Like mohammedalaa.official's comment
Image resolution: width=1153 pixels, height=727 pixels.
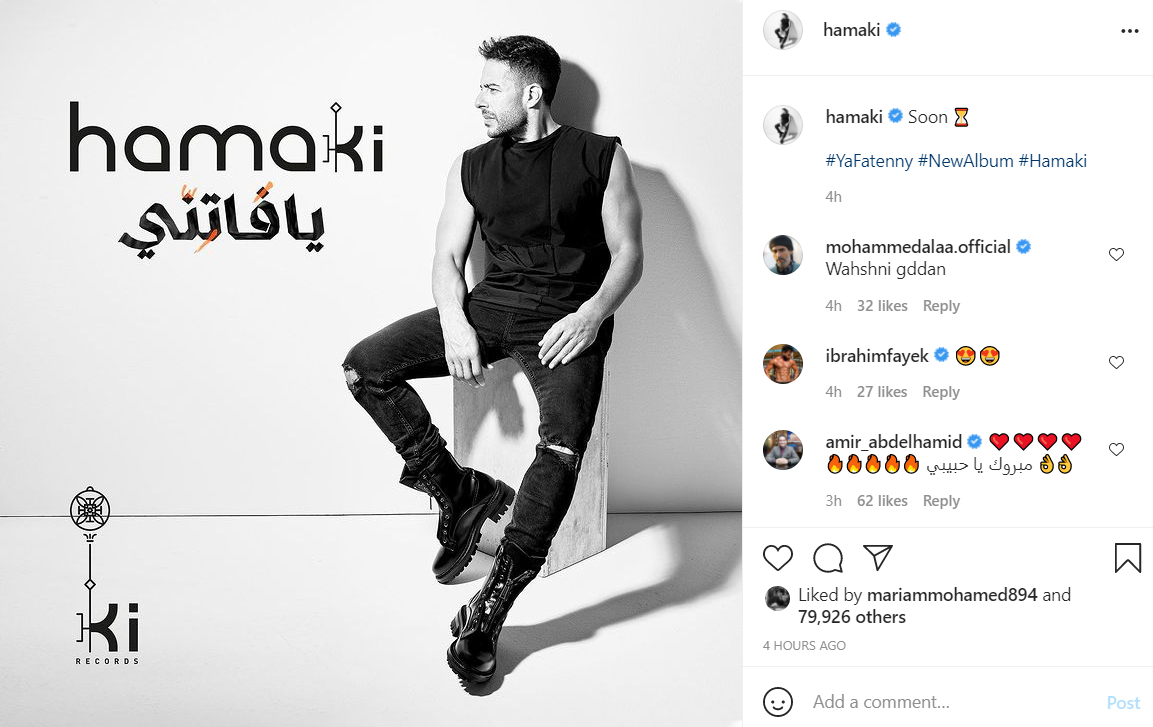coord(1116,254)
